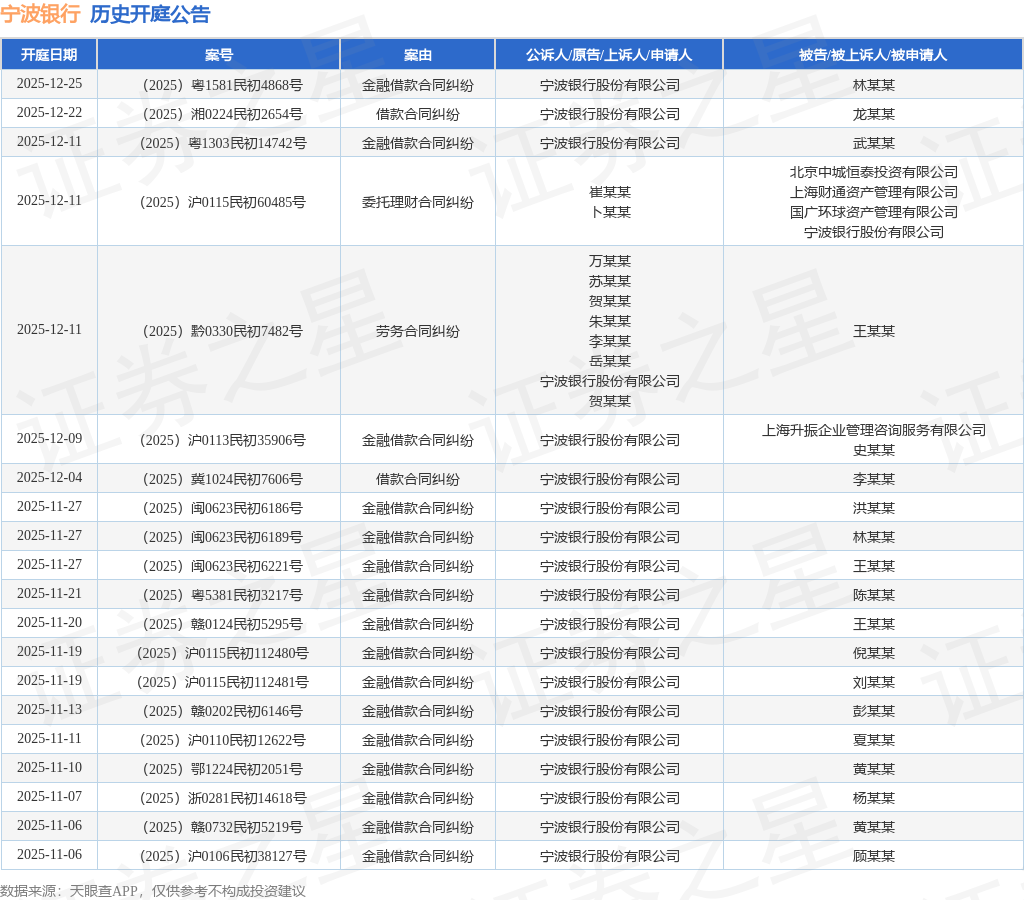Click defendant 倪某某
The height and width of the screenshot is (900, 1024).
(x=873, y=653)
